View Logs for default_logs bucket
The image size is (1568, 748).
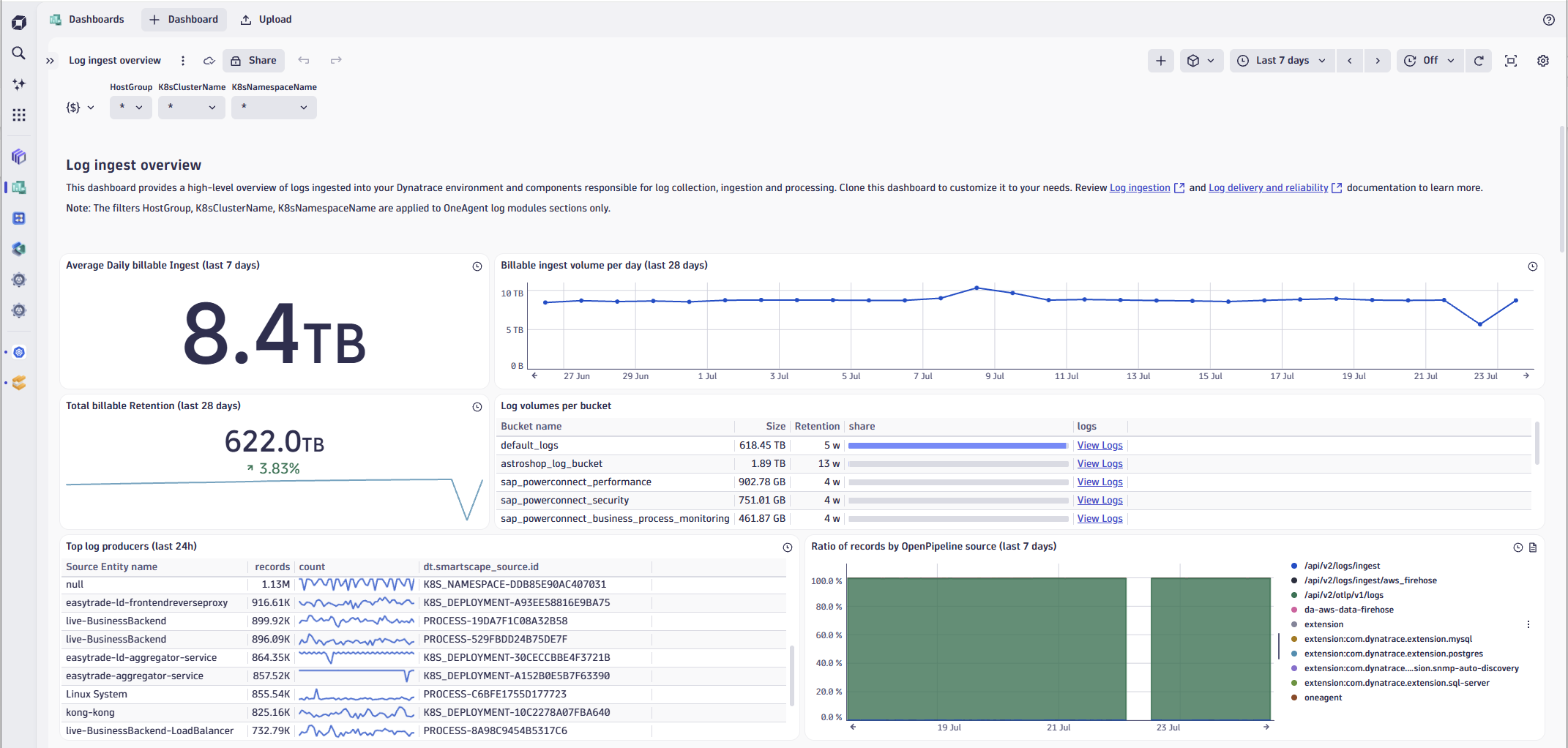[1100, 446]
